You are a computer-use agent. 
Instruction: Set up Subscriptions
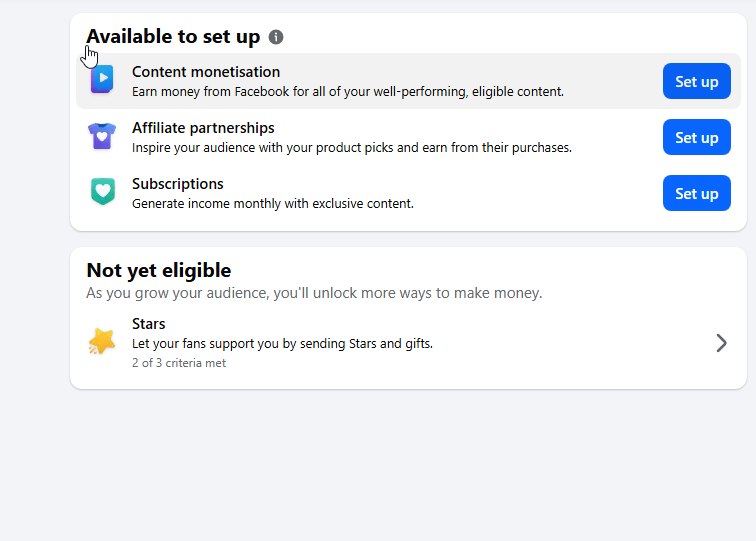pyautogui.click(x=697, y=193)
